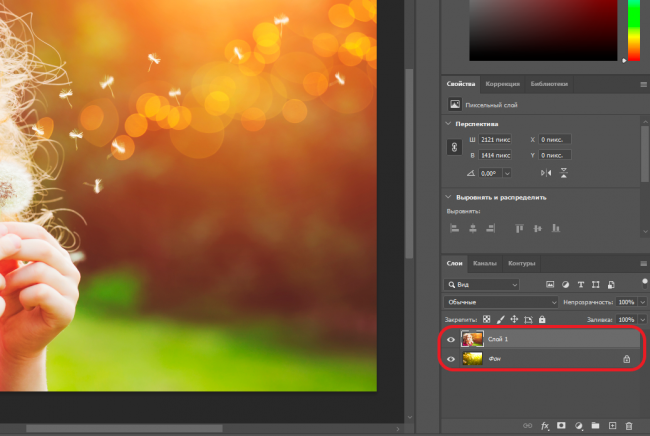Click the lock icon on Фон layer
Viewport: 650px width, 436px height.
tap(626, 359)
